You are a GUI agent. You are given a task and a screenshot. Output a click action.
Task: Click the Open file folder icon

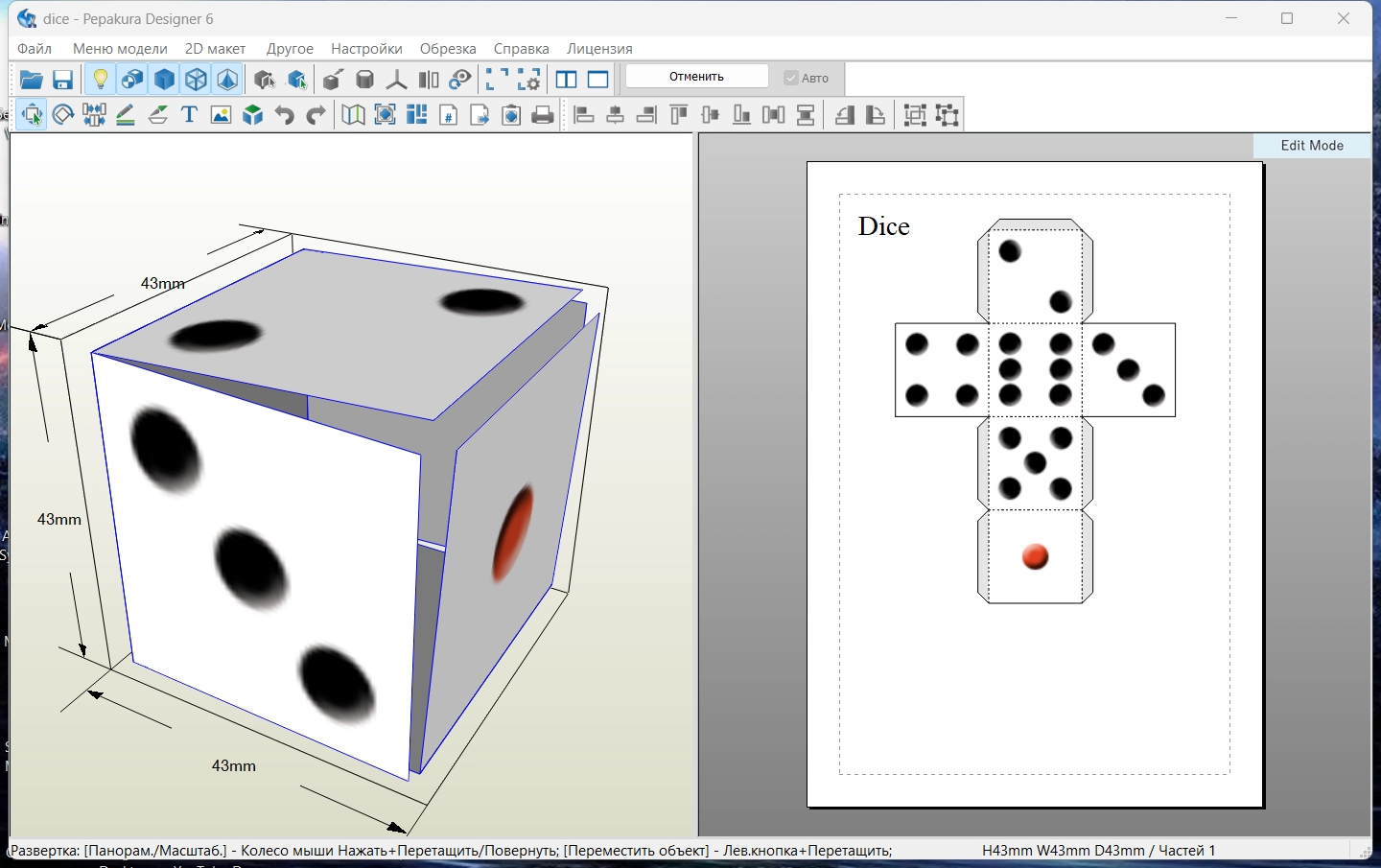click(x=31, y=80)
